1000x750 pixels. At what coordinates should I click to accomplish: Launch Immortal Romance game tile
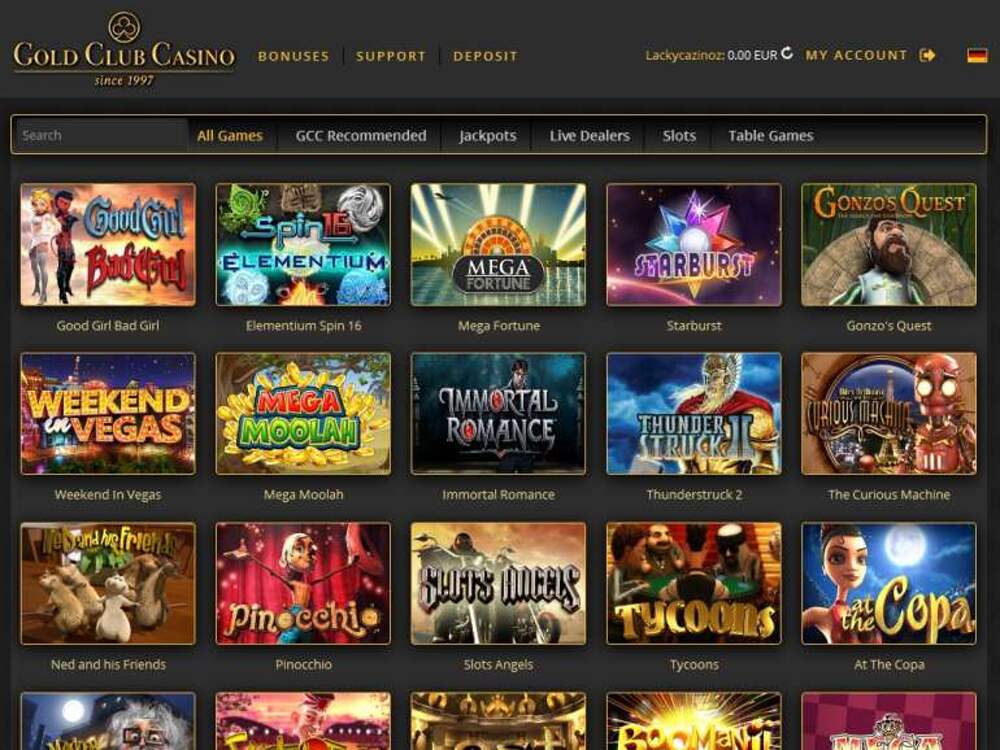[x=498, y=413]
